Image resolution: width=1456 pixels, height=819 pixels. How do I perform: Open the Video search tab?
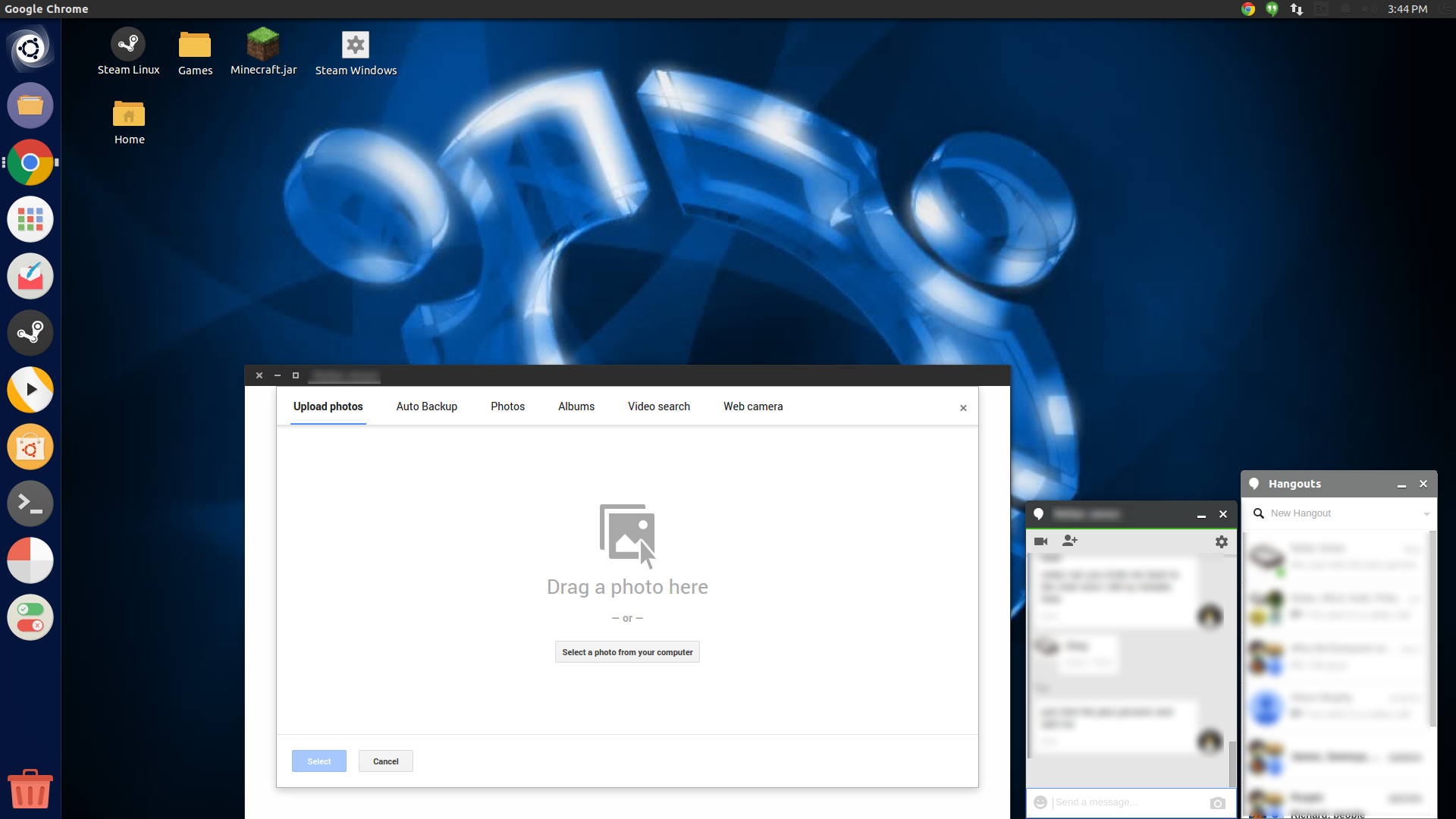coord(658,406)
